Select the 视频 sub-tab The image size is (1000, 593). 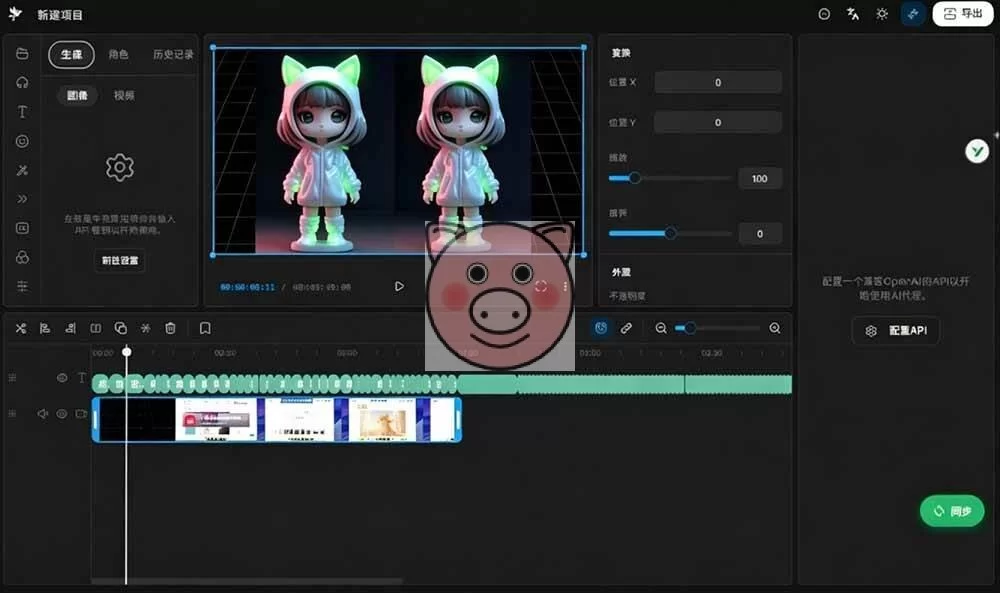[124, 96]
